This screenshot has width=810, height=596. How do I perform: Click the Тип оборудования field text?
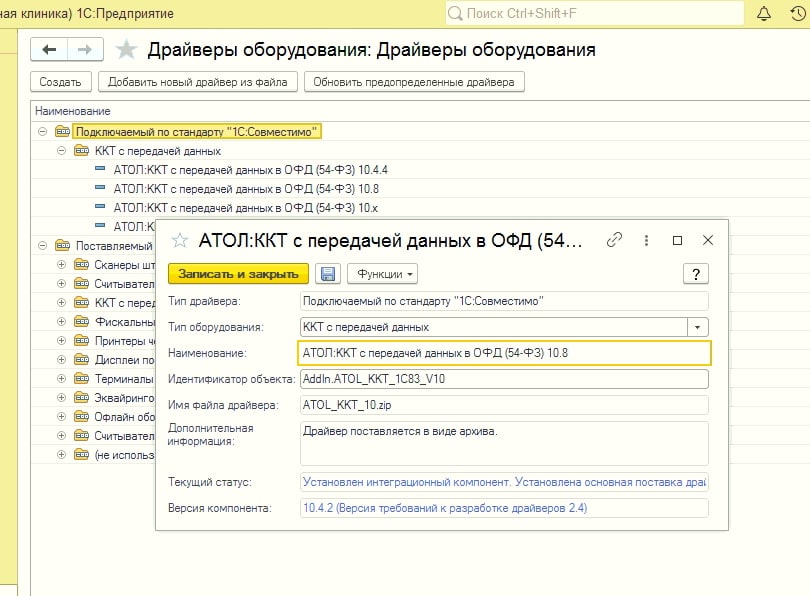[366, 327]
